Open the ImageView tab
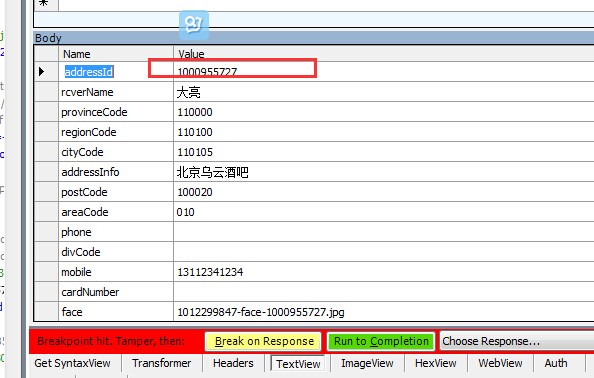Screen dimensions: 594x378 (x=367, y=363)
